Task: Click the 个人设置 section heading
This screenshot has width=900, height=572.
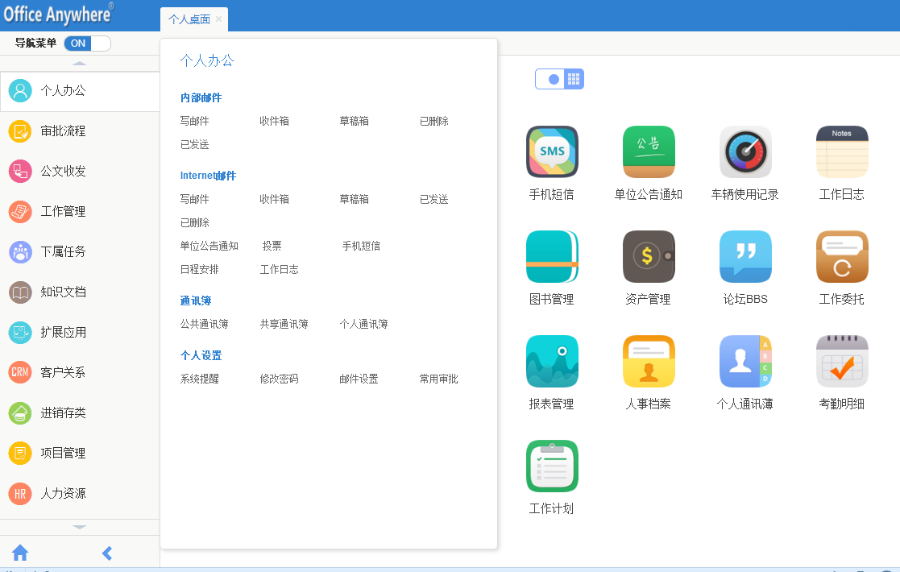Action: click(201, 356)
